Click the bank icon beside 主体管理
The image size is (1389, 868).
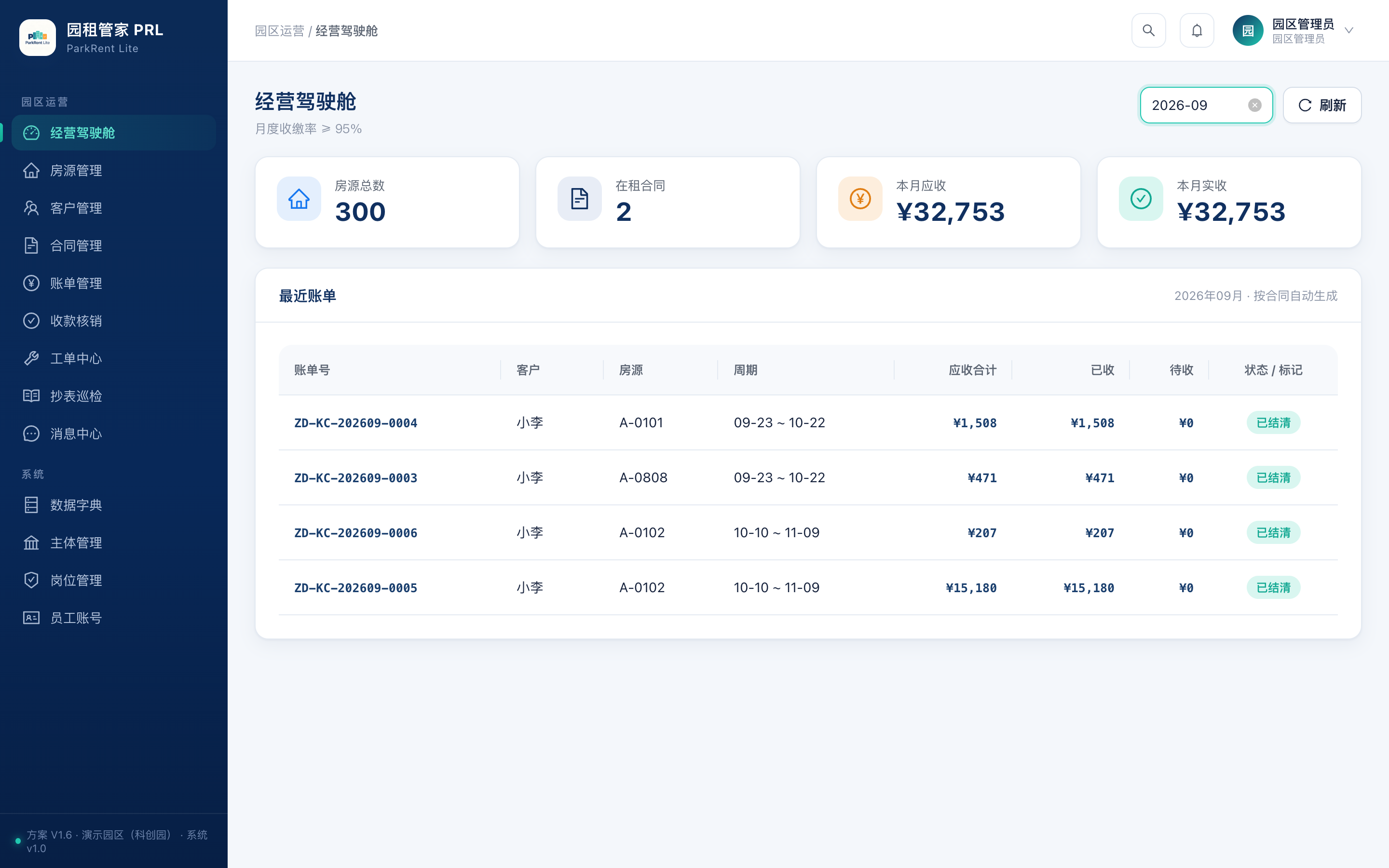[x=31, y=542]
